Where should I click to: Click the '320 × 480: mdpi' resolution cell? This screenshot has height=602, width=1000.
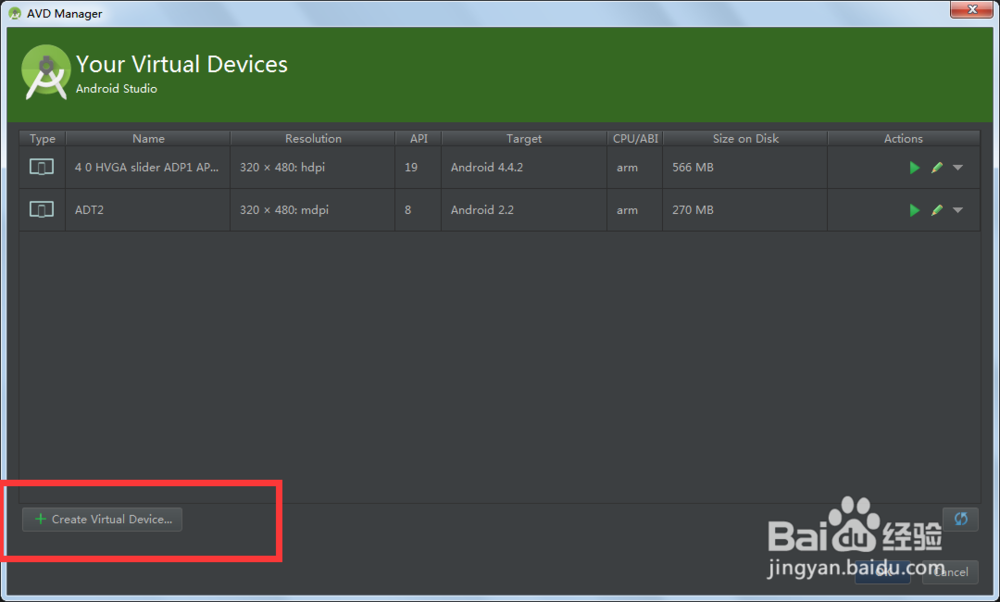(312, 210)
